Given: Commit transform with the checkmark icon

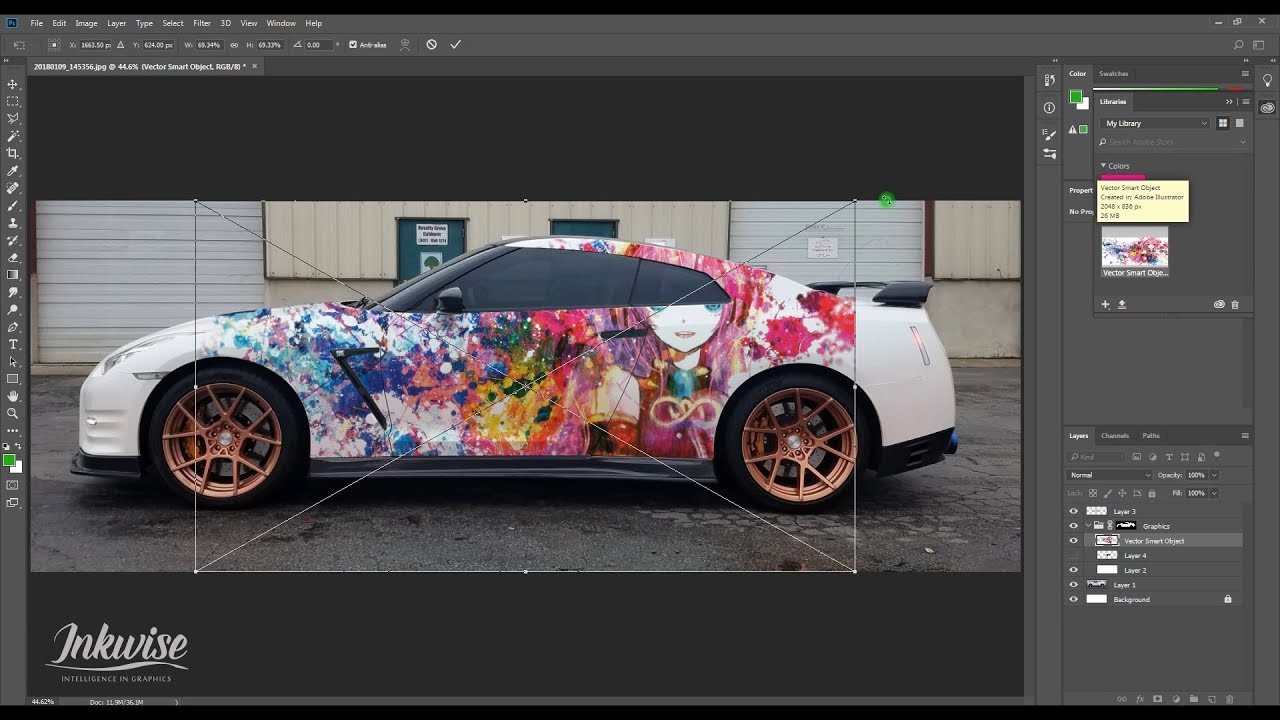Looking at the screenshot, I should pos(456,45).
